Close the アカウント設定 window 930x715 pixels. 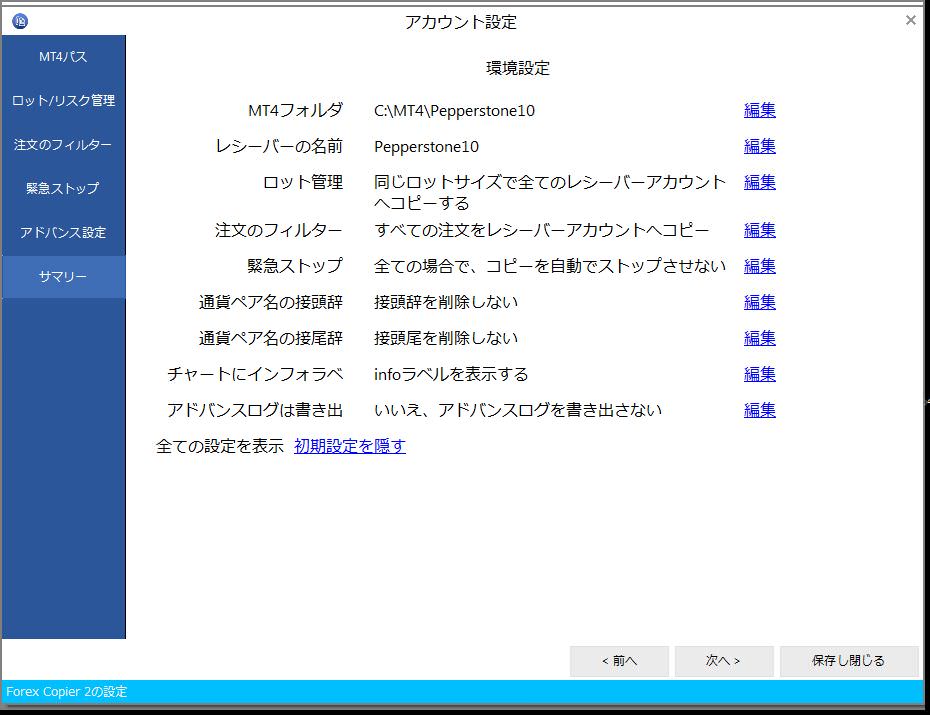click(910, 20)
